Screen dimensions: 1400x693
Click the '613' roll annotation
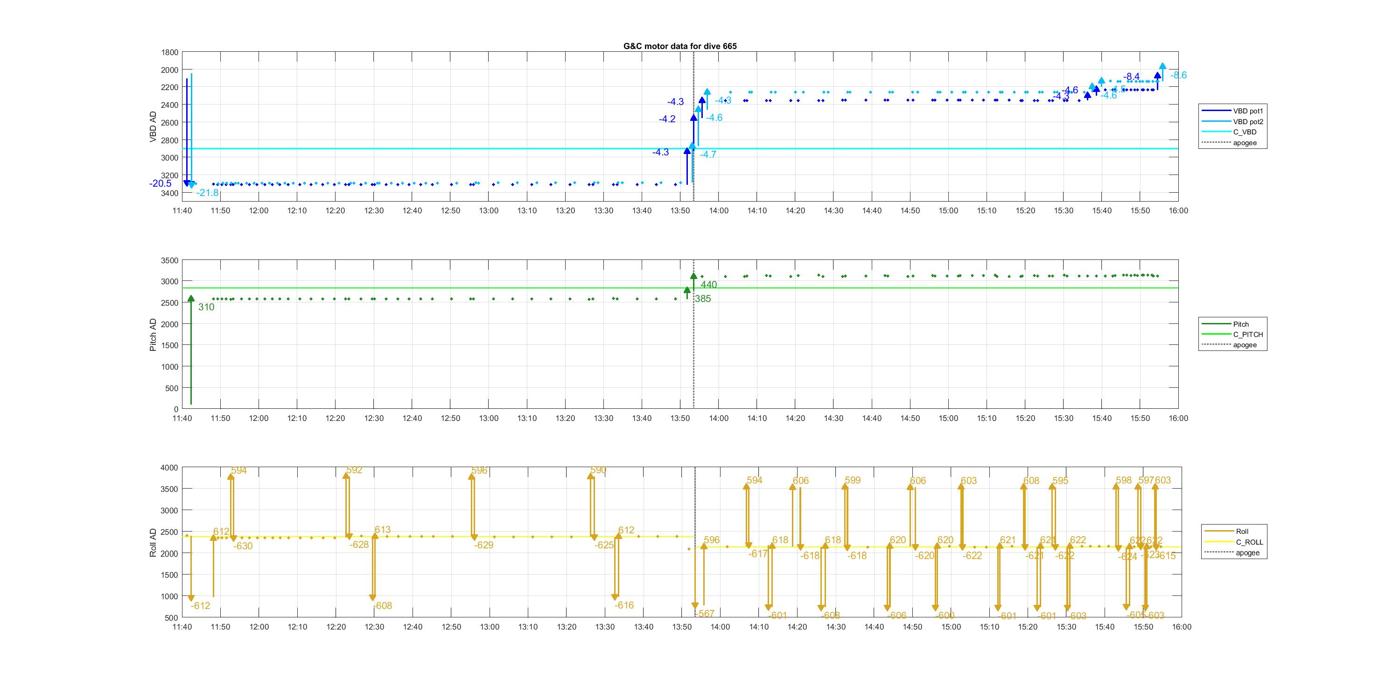pos(383,530)
